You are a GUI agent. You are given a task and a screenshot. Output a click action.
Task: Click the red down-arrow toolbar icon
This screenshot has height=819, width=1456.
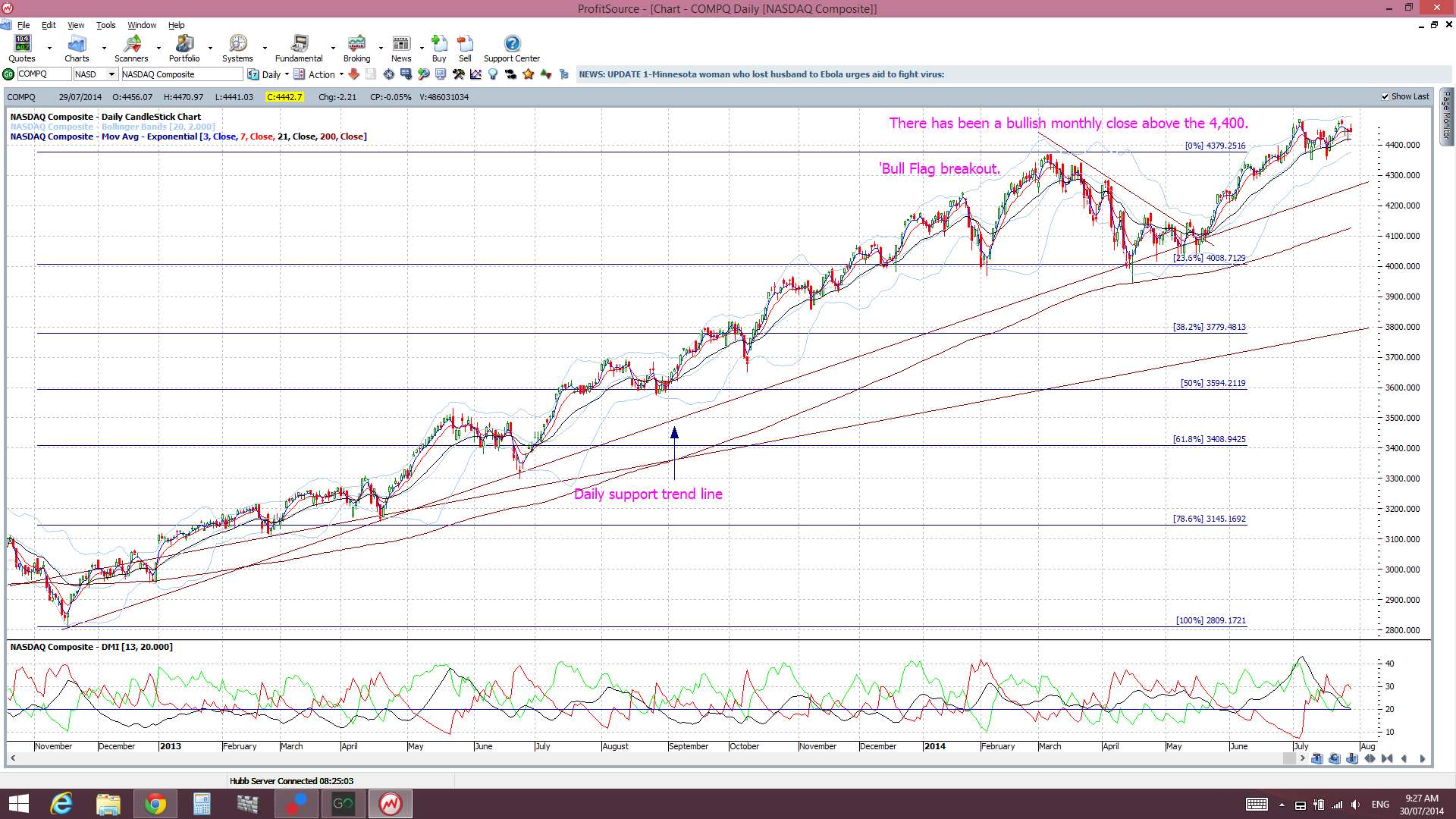point(353,74)
